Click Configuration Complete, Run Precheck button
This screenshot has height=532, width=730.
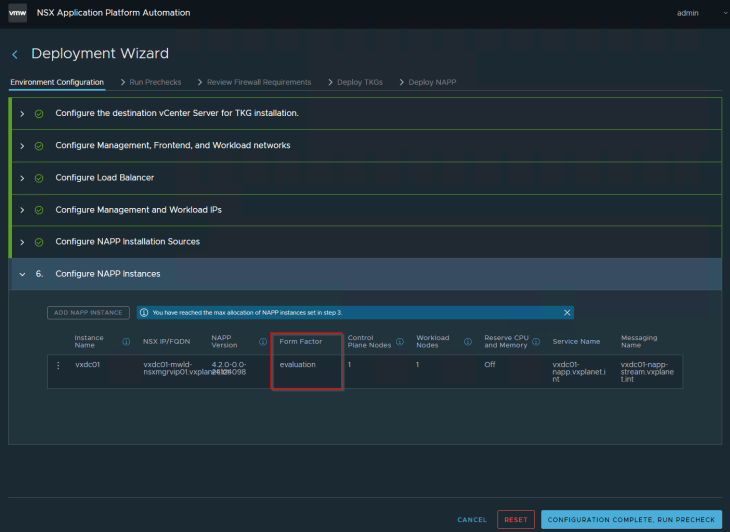click(631, 520)
